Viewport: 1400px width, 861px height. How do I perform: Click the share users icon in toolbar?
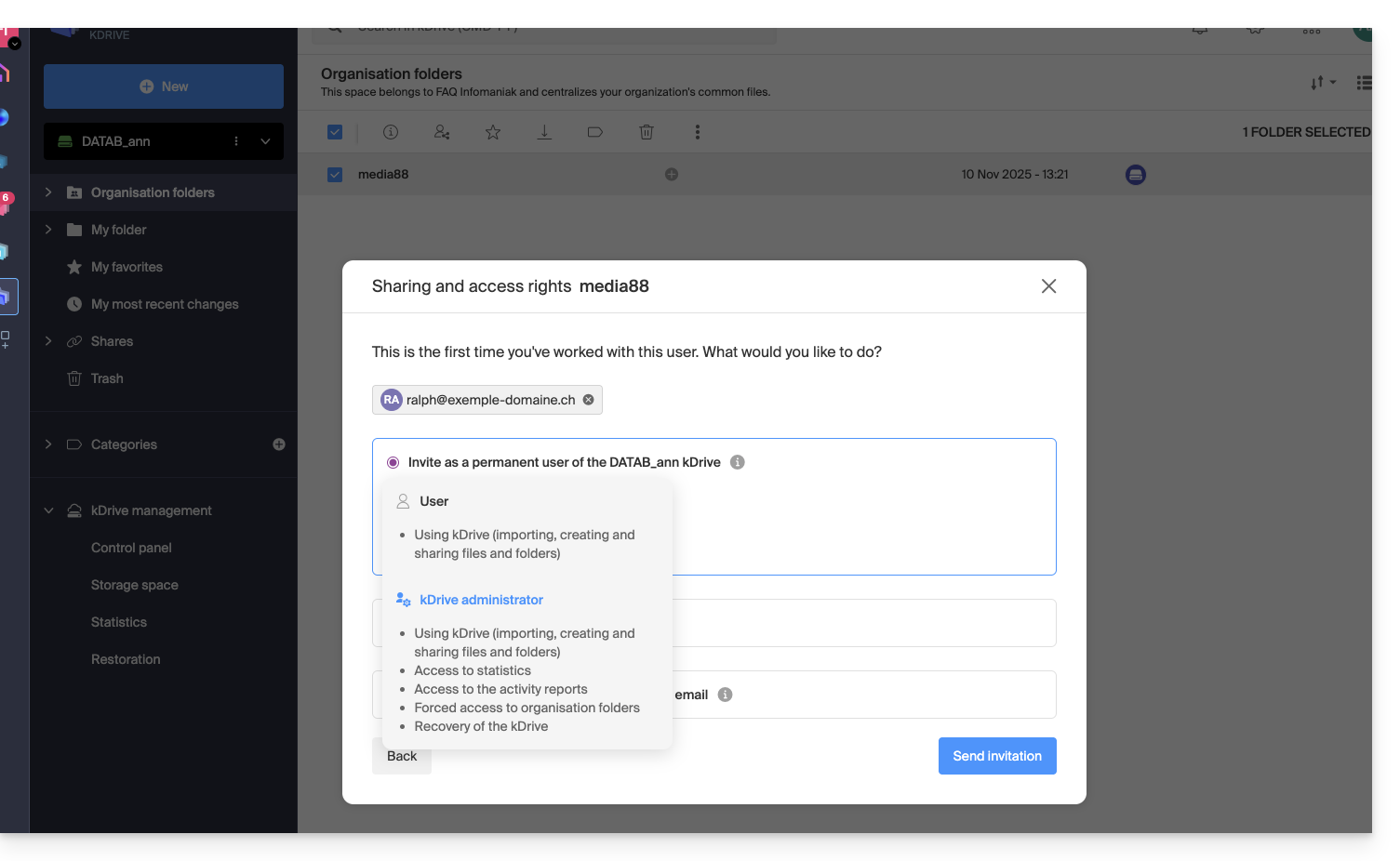coord(442,132)
